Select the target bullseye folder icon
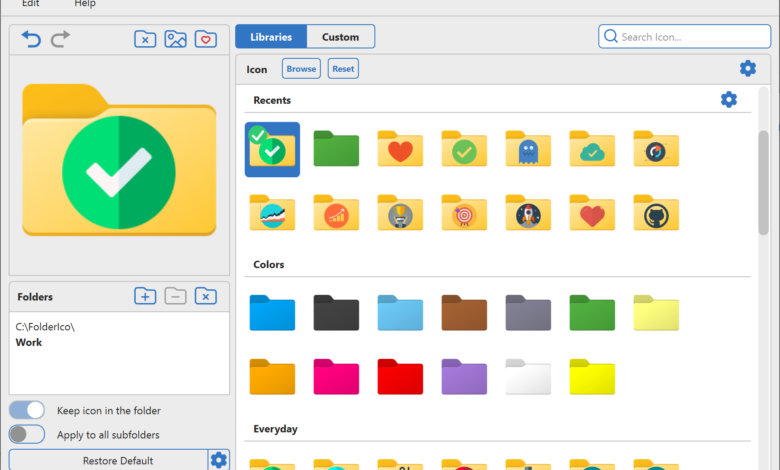Screen dimensions: 780x470 point(464,212)
